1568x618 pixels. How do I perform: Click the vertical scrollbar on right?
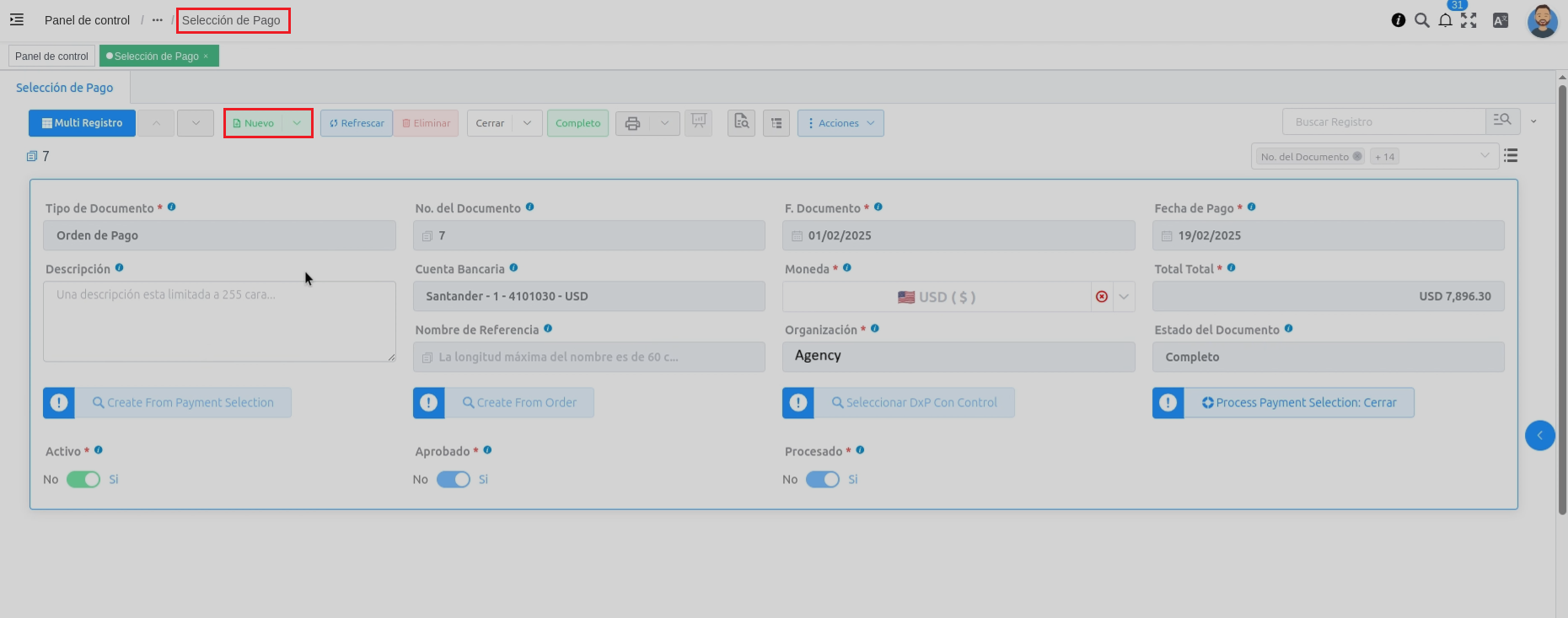click(1561, 295)
